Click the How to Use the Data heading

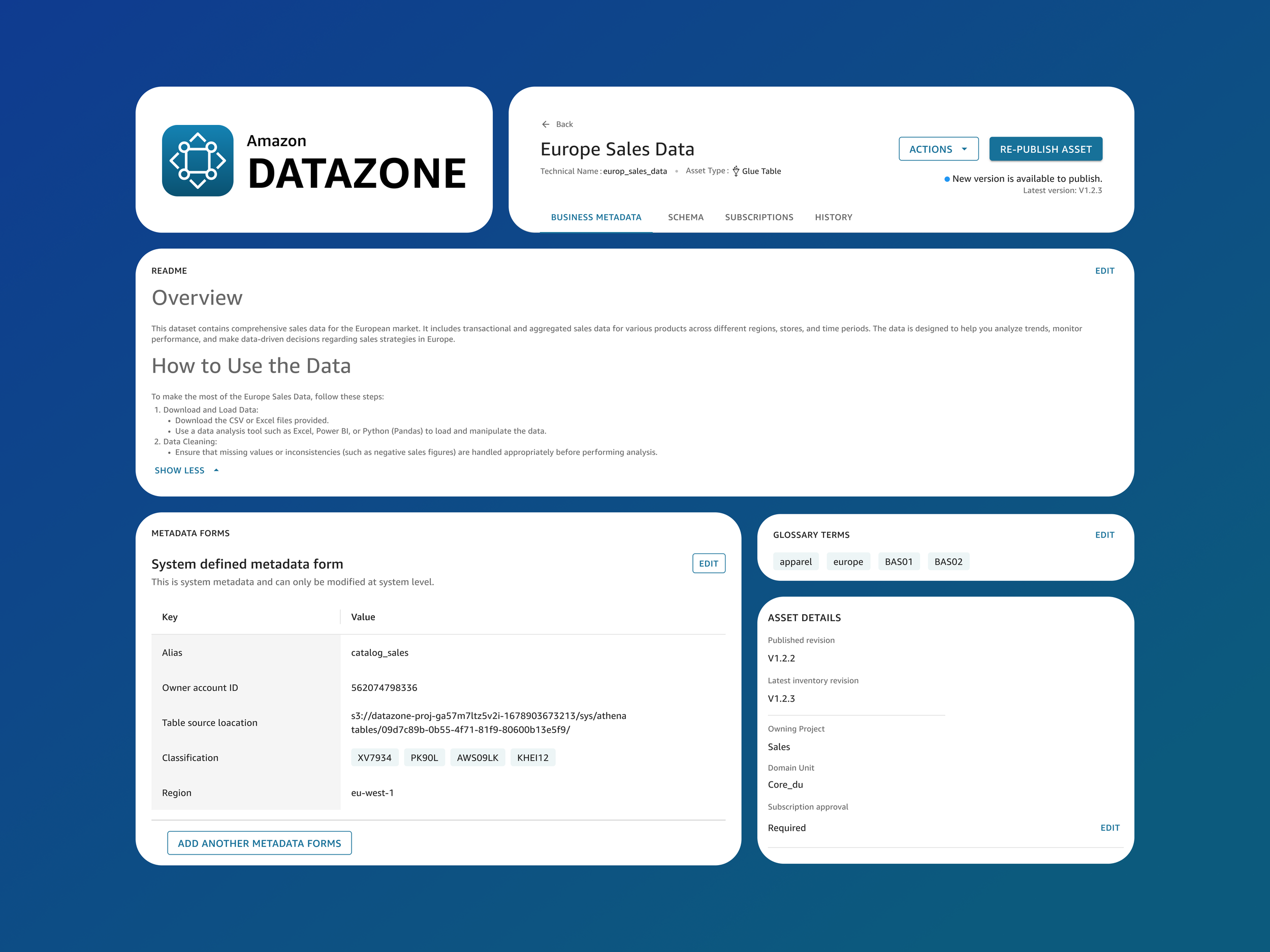tap(251, 366)
